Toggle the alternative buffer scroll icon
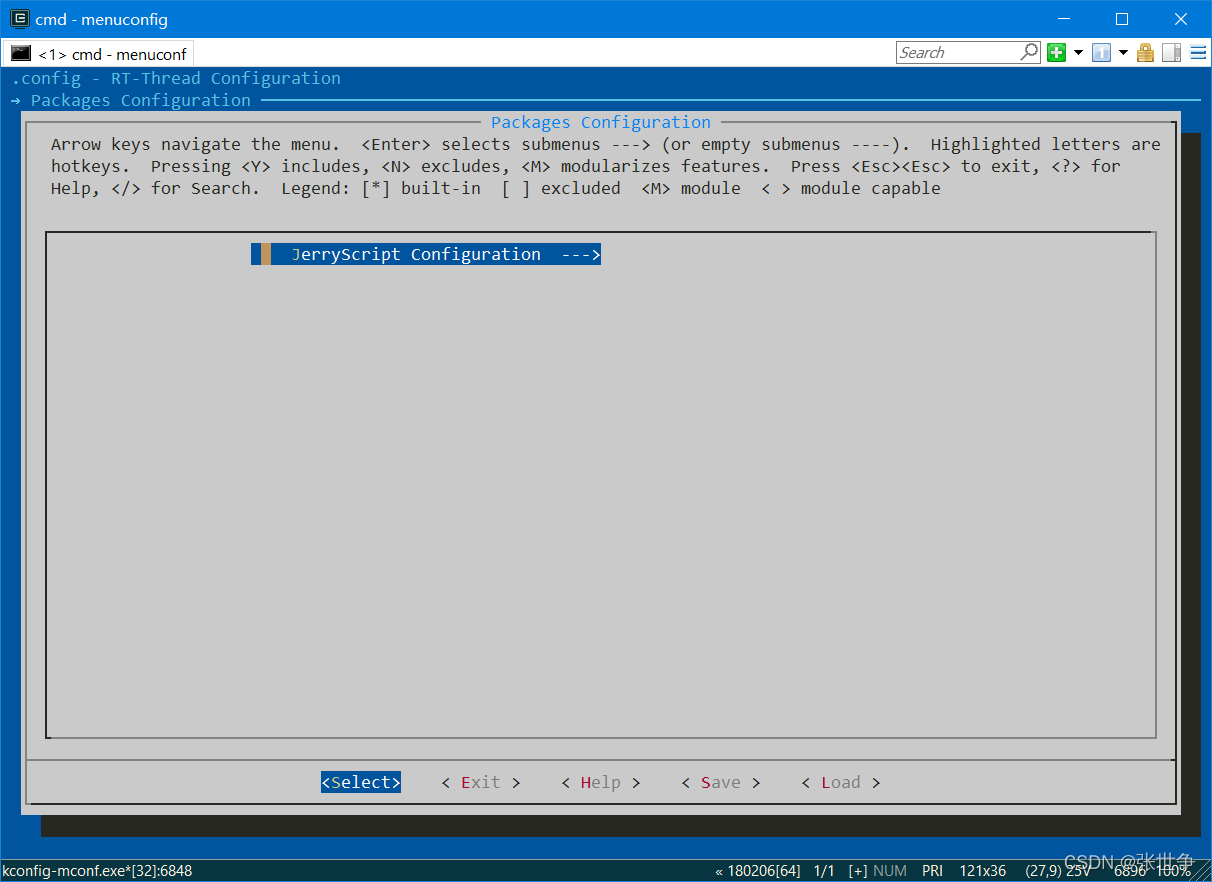The image size is (1212, 882). [x=1171, y=53]
